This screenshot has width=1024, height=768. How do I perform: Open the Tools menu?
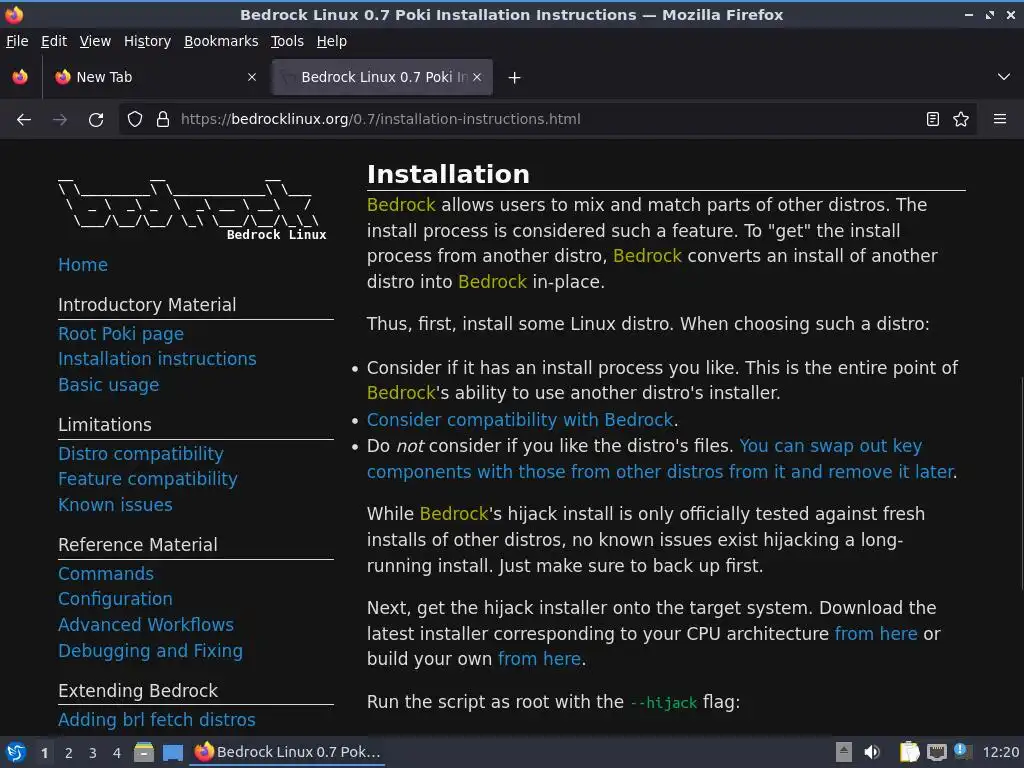click(287, 41)
